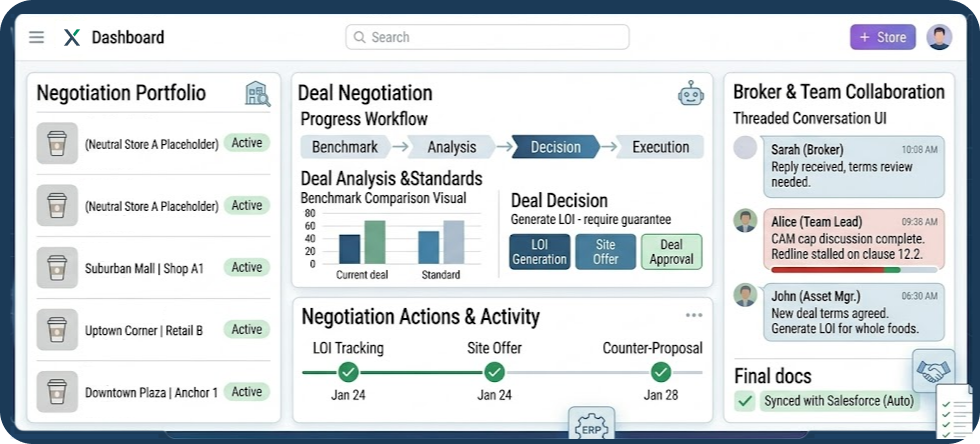Toggle the Synced with Salesforce checkbox
980x444 pixels.
coord(745,401)
